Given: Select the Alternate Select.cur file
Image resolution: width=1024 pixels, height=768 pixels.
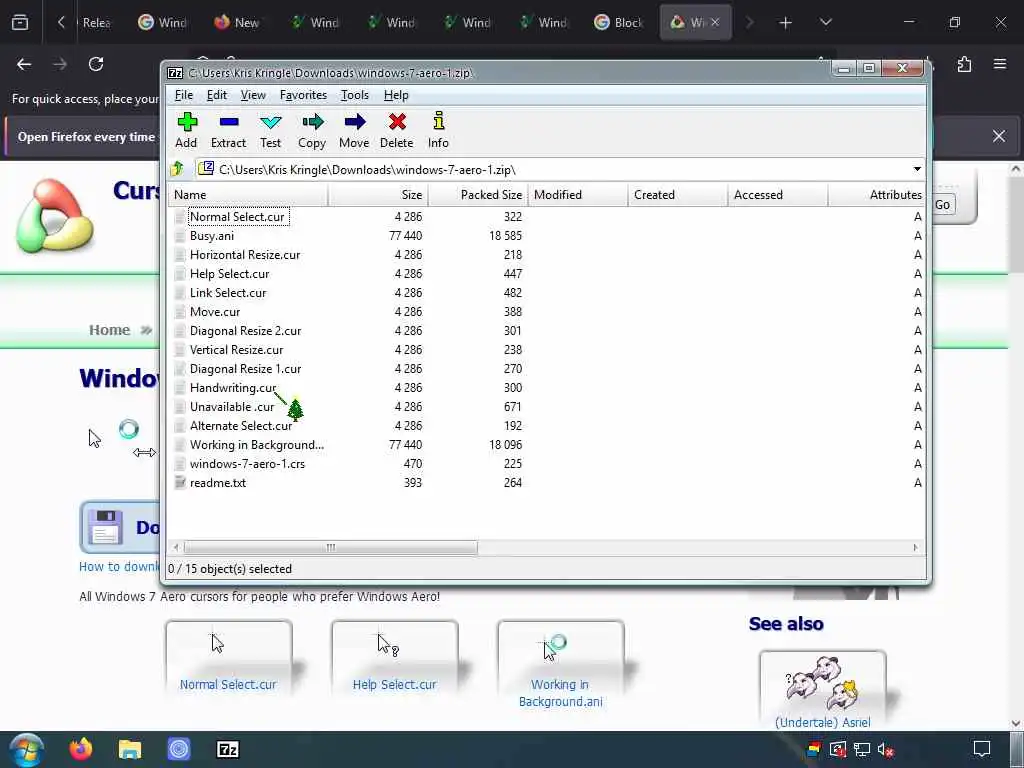Looking at the screenshot, I should coord(241,425).
